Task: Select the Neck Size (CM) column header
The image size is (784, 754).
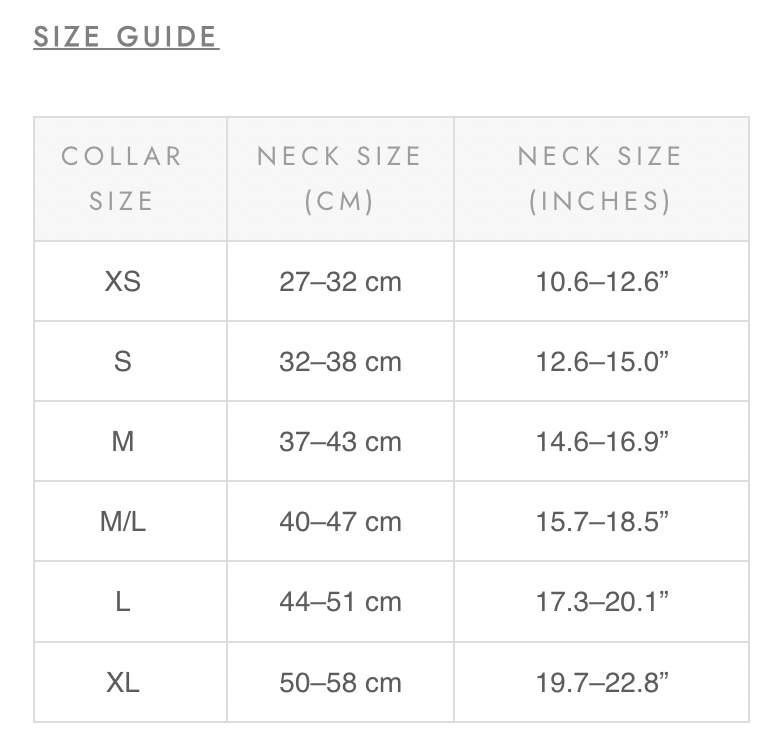Action: [x=340, y=178]
